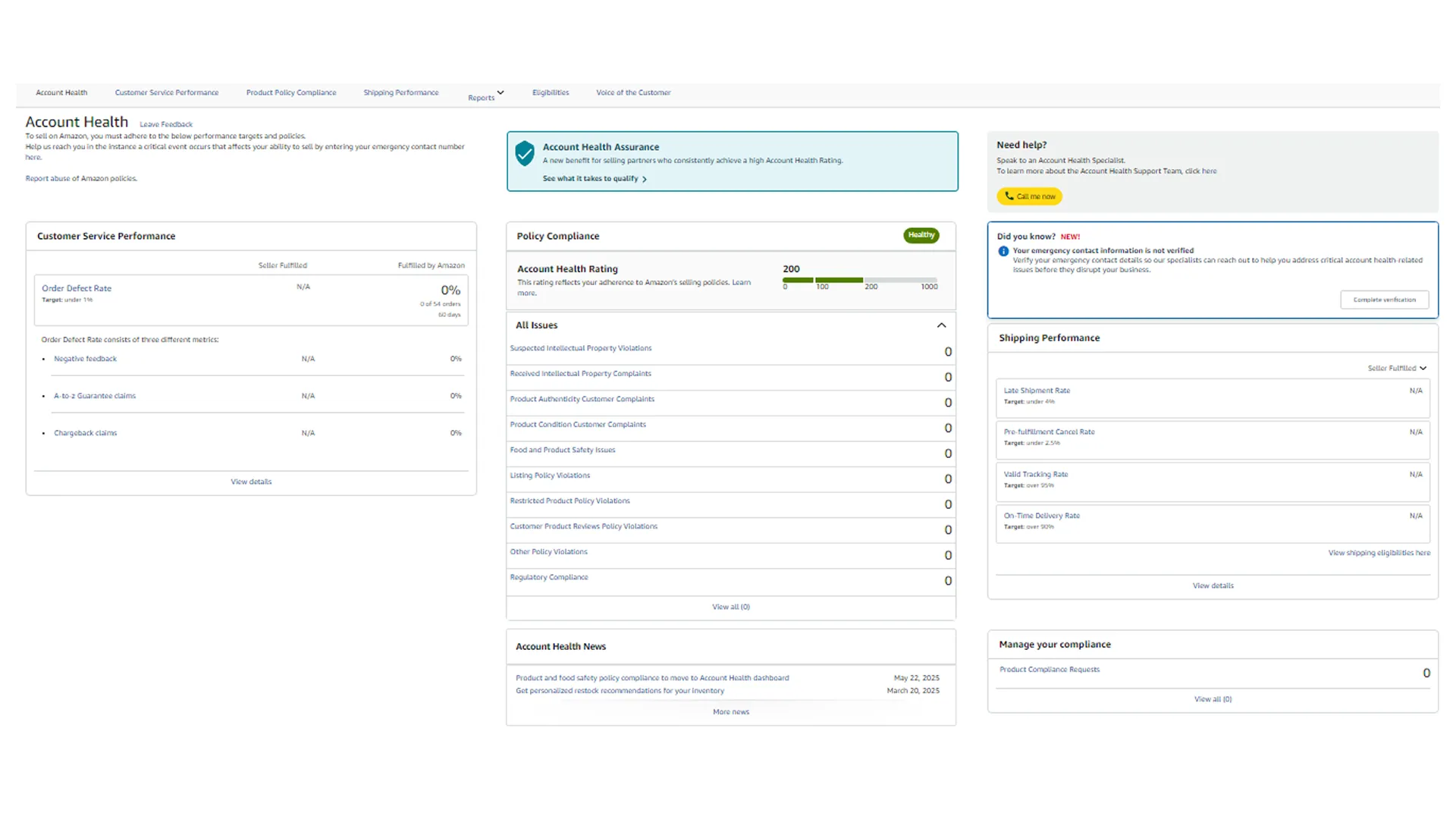Click the Account Health Assurance shield icon
Screen dimensions: 1456x819
[x=525, y=153]
